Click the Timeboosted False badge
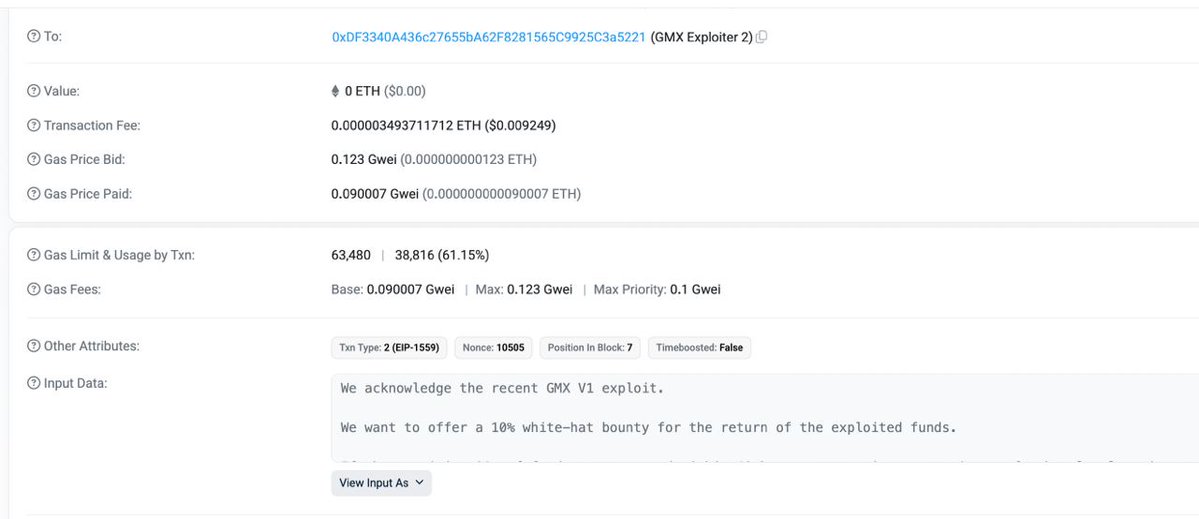 (700, 347)
